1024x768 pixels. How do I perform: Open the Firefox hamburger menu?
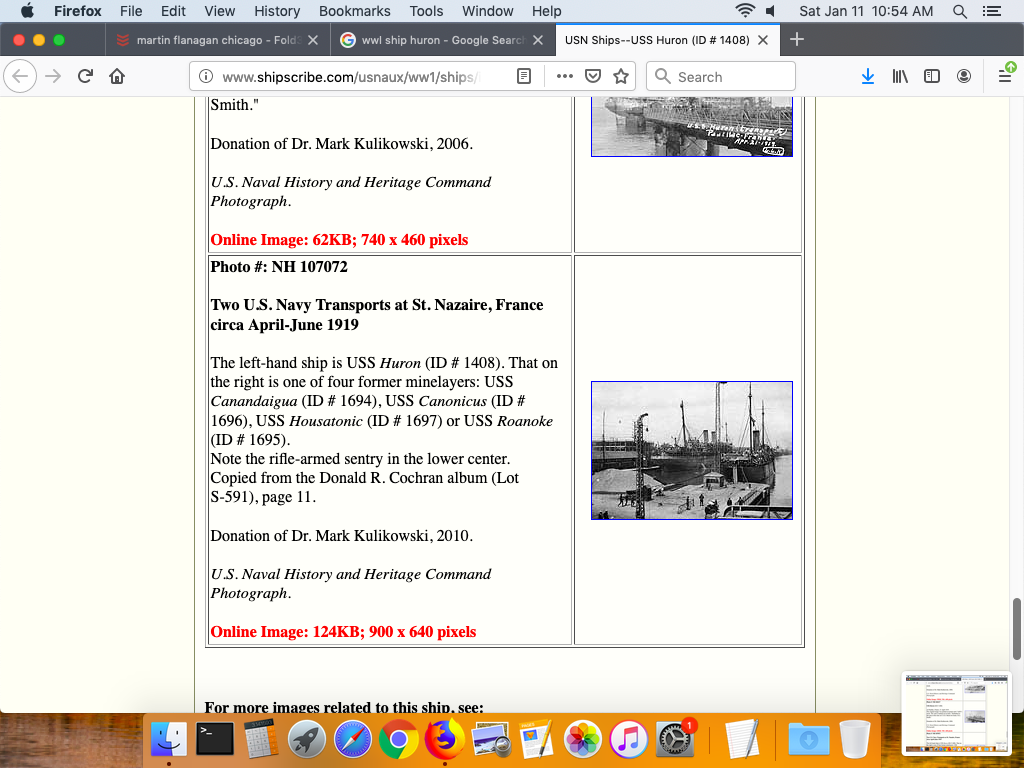point(1005,77)
